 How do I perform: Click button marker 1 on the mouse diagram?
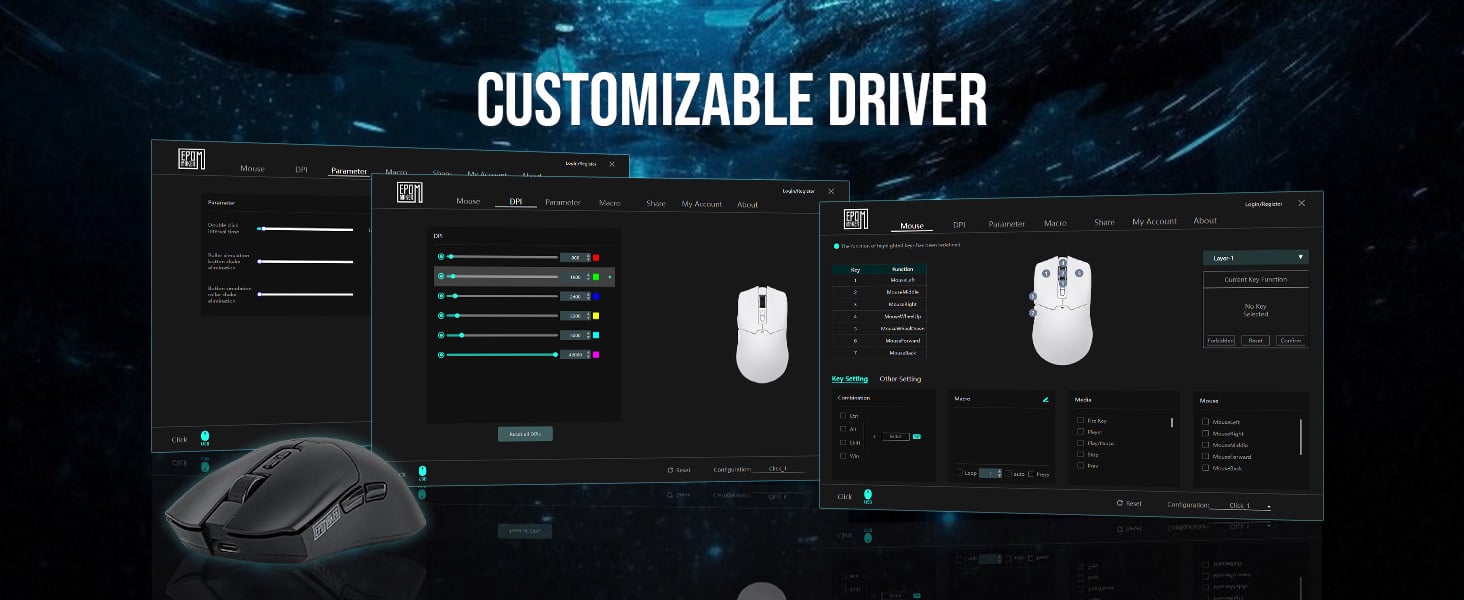pos(1044,273)
